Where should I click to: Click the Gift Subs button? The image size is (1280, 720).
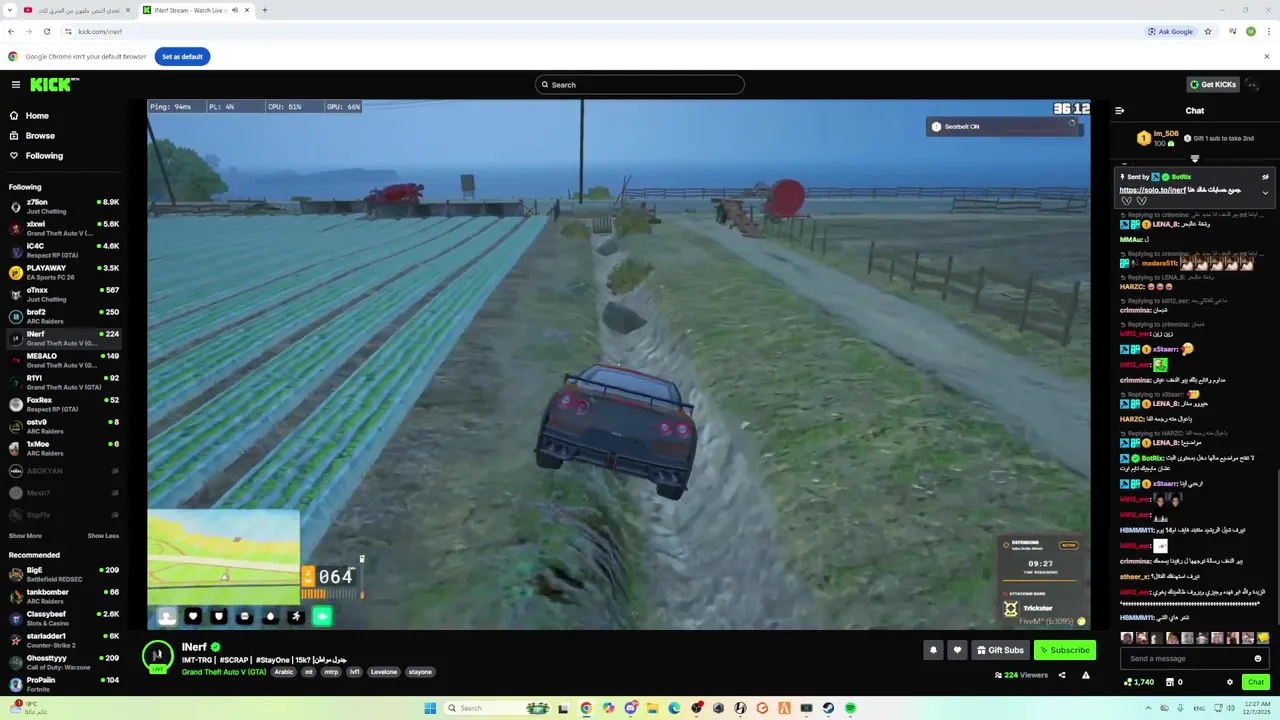1000,650
